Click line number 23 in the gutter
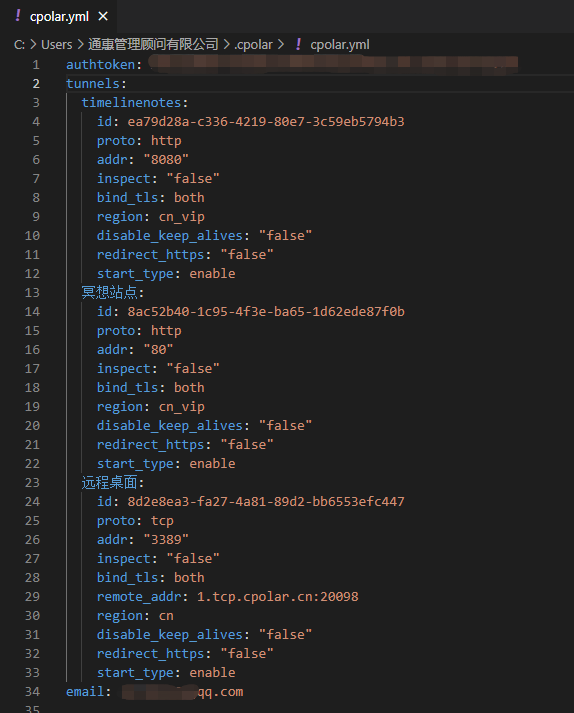574x713 pixels. pos(32,482)
